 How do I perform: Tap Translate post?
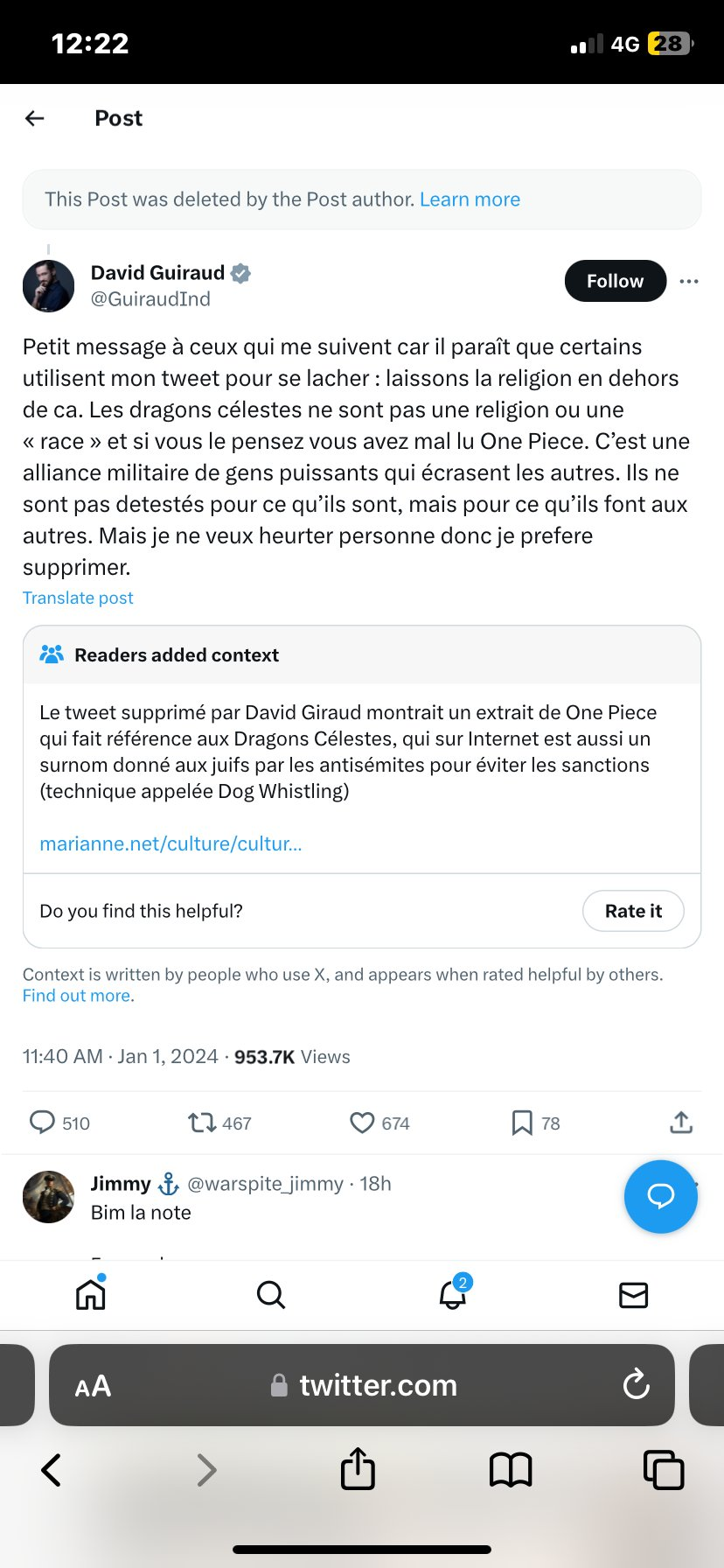point(78,598)
